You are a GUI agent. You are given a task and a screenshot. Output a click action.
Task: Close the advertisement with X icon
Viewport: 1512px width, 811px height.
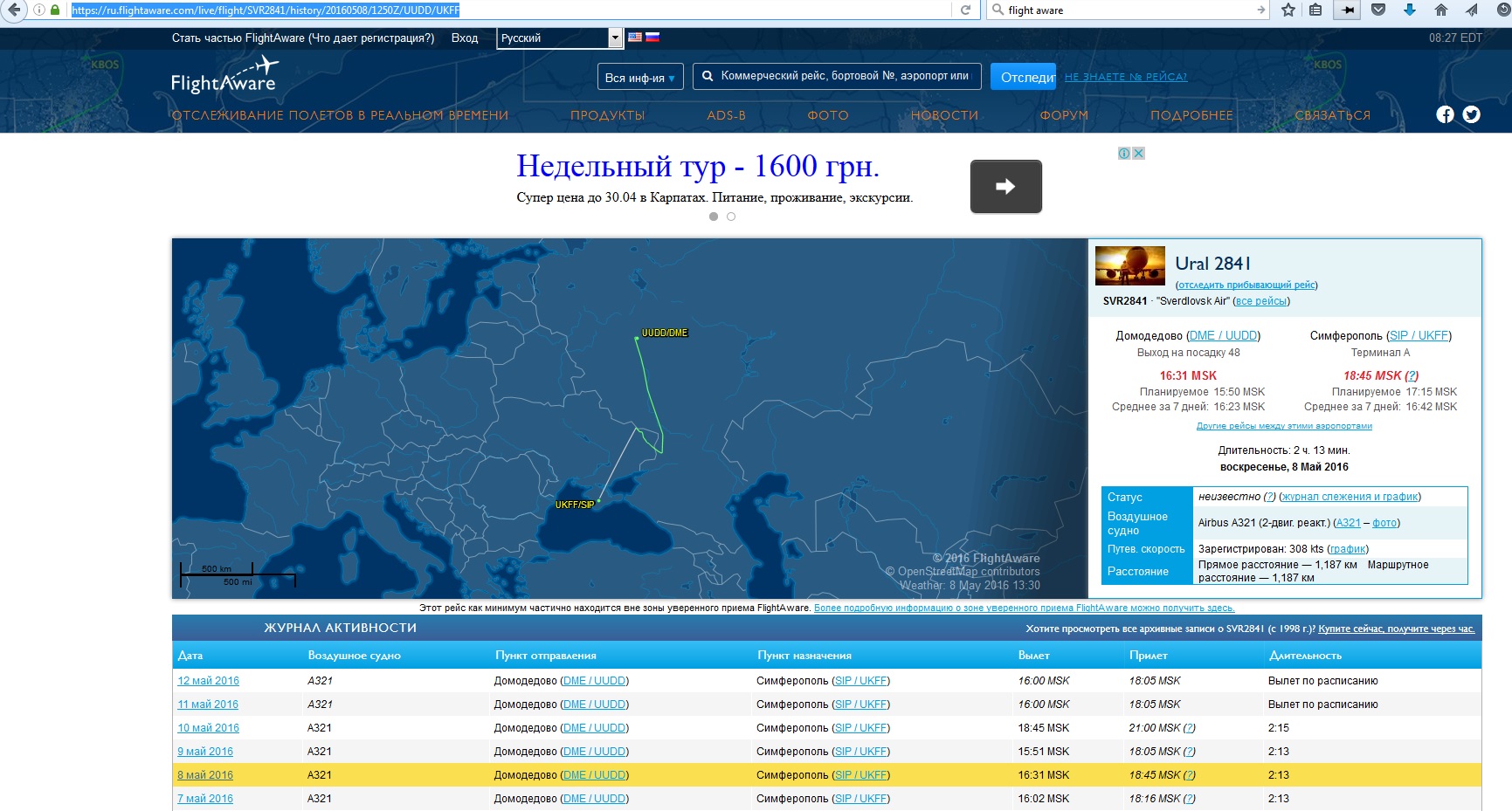1138,154
